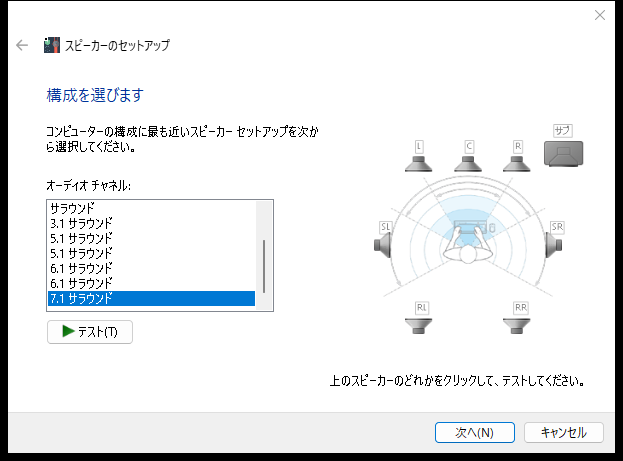Screen dimensions: 623x461
Task: Close the speaker setup dialog
Action: pyautogui.click(x=600, y=15)
